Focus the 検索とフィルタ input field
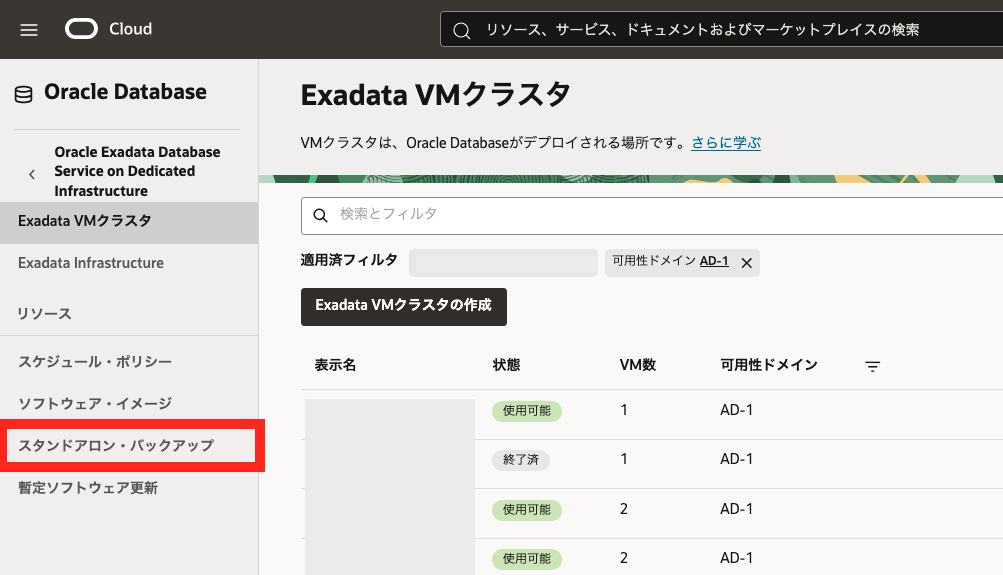Viewport: 1003px width, 575px height. click(660, 214)
